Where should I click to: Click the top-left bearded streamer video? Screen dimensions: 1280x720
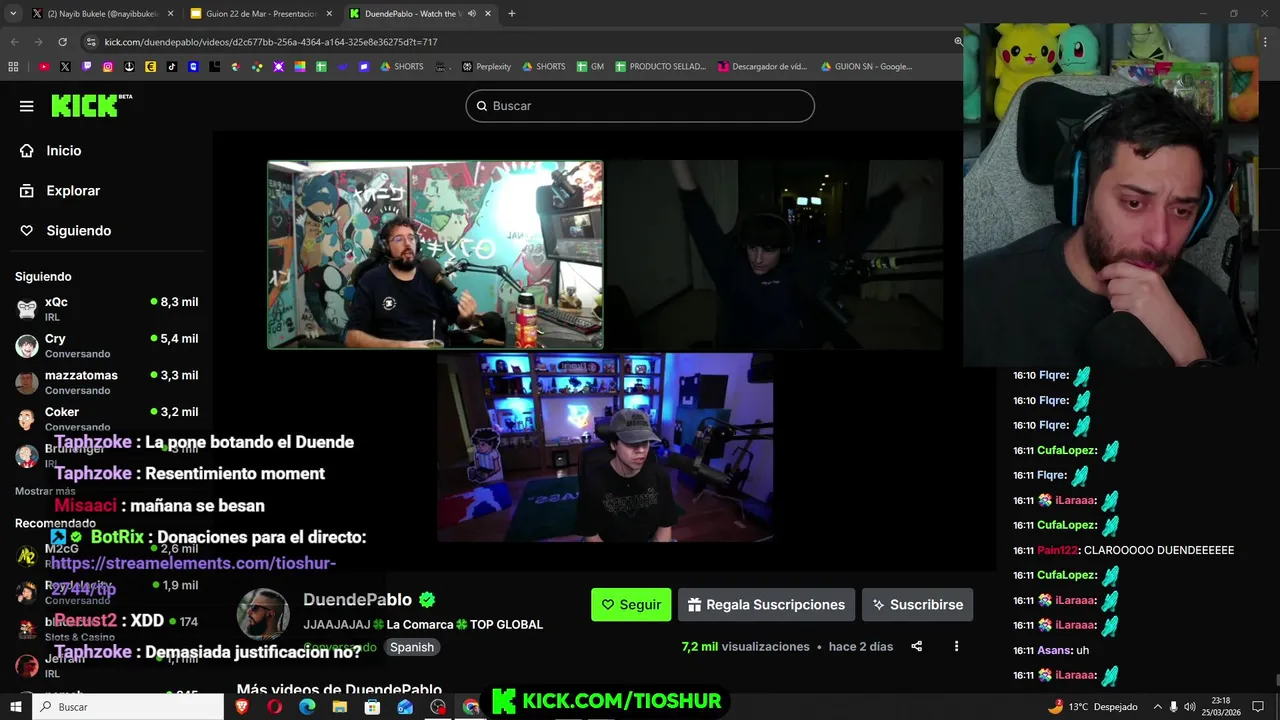[x=435, y=255]
